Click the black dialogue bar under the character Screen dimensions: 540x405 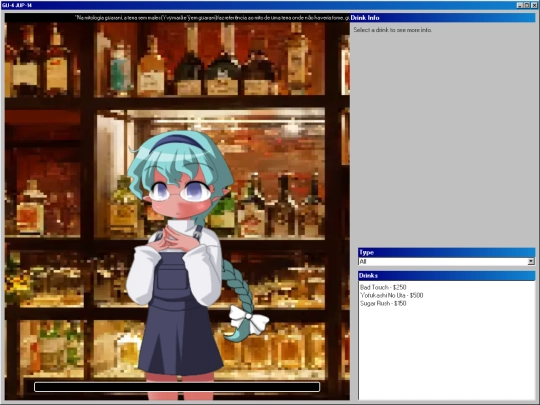(177, 387)
